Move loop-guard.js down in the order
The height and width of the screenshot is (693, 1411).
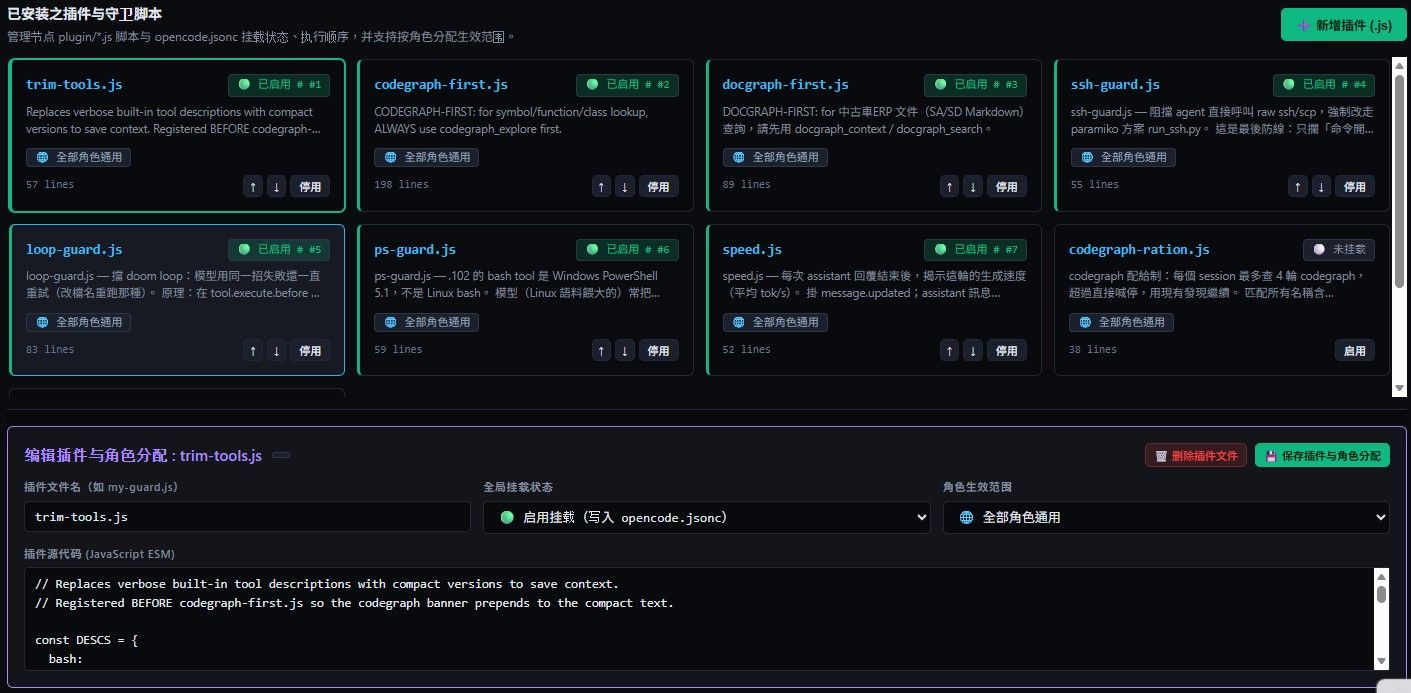click(x=277, y=350)
